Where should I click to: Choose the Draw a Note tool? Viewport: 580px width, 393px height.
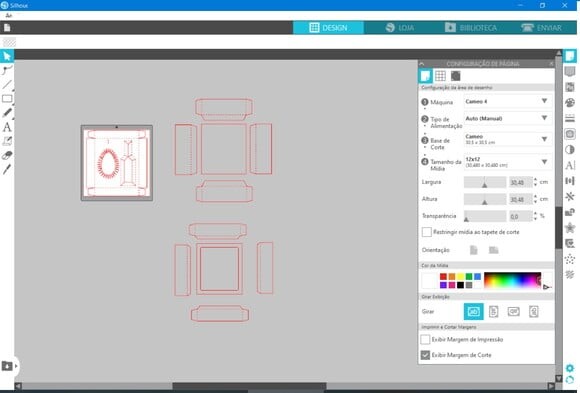7,141
